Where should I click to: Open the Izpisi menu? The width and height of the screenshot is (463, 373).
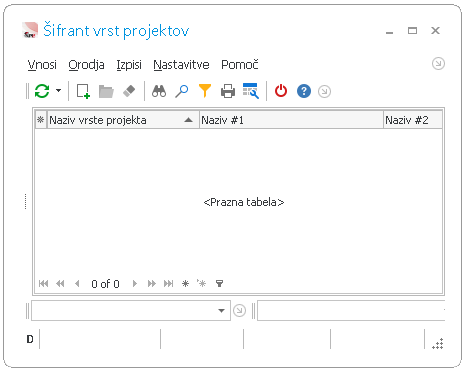129,64
